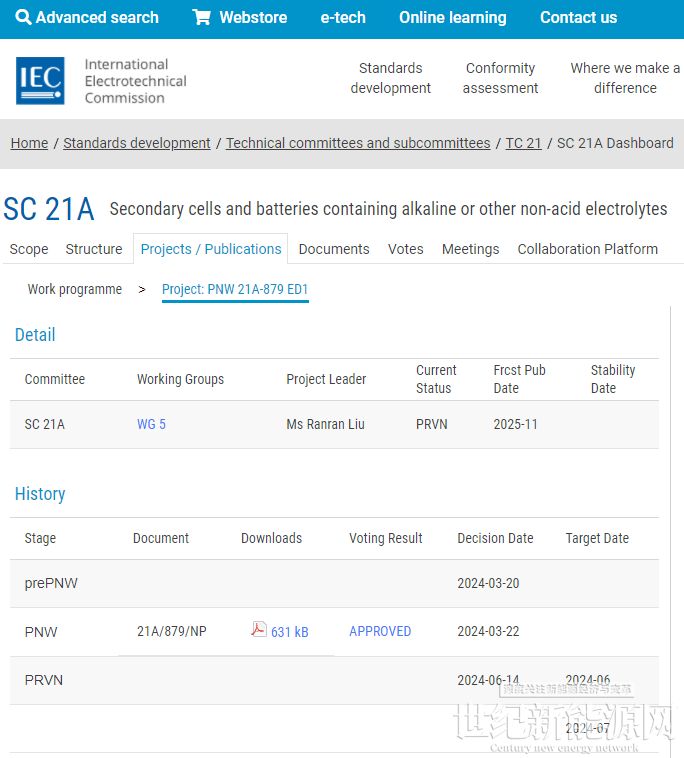This screenshot has height=758, width=684.
Task: Click the APPROVED voting result link
Action: [380, 631]
